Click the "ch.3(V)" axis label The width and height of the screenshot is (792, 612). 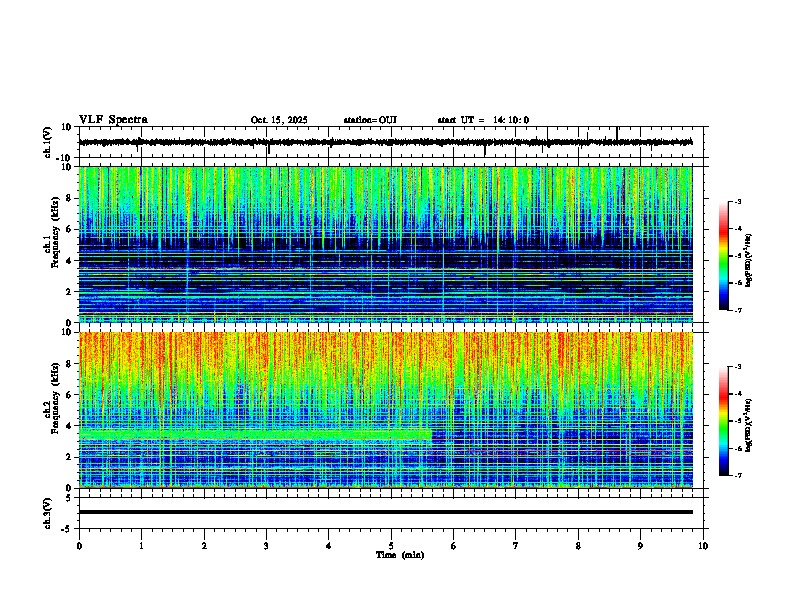[48, 513]
